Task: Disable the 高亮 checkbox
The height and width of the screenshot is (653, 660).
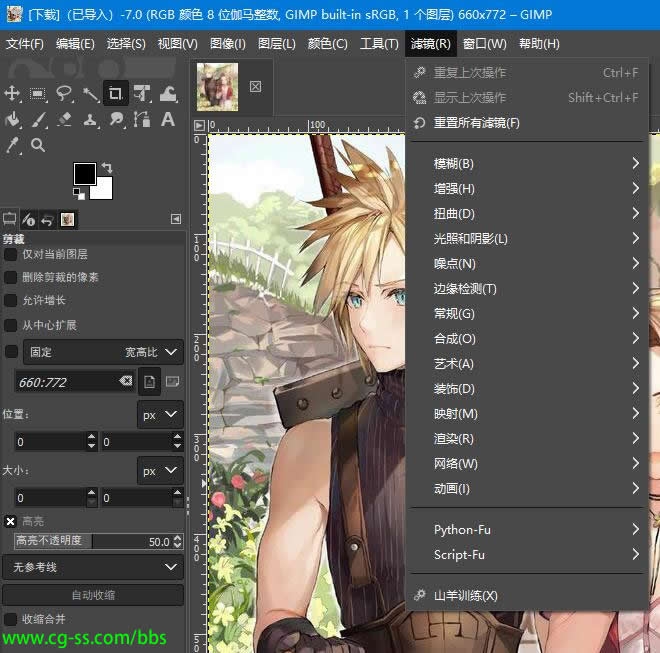Action: pos(11,521)
